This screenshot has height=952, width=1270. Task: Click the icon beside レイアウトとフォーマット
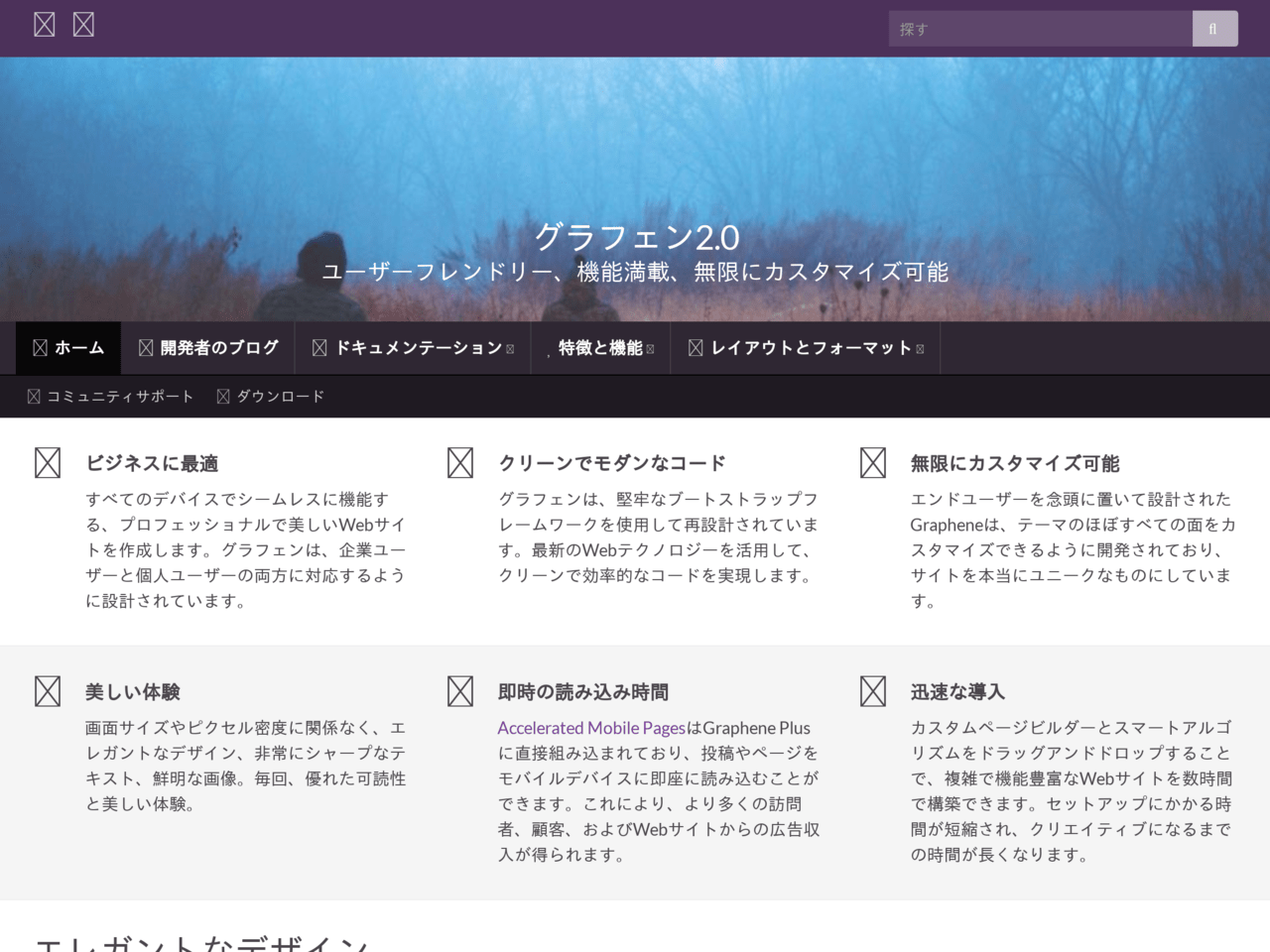click(x=696, y=348)
